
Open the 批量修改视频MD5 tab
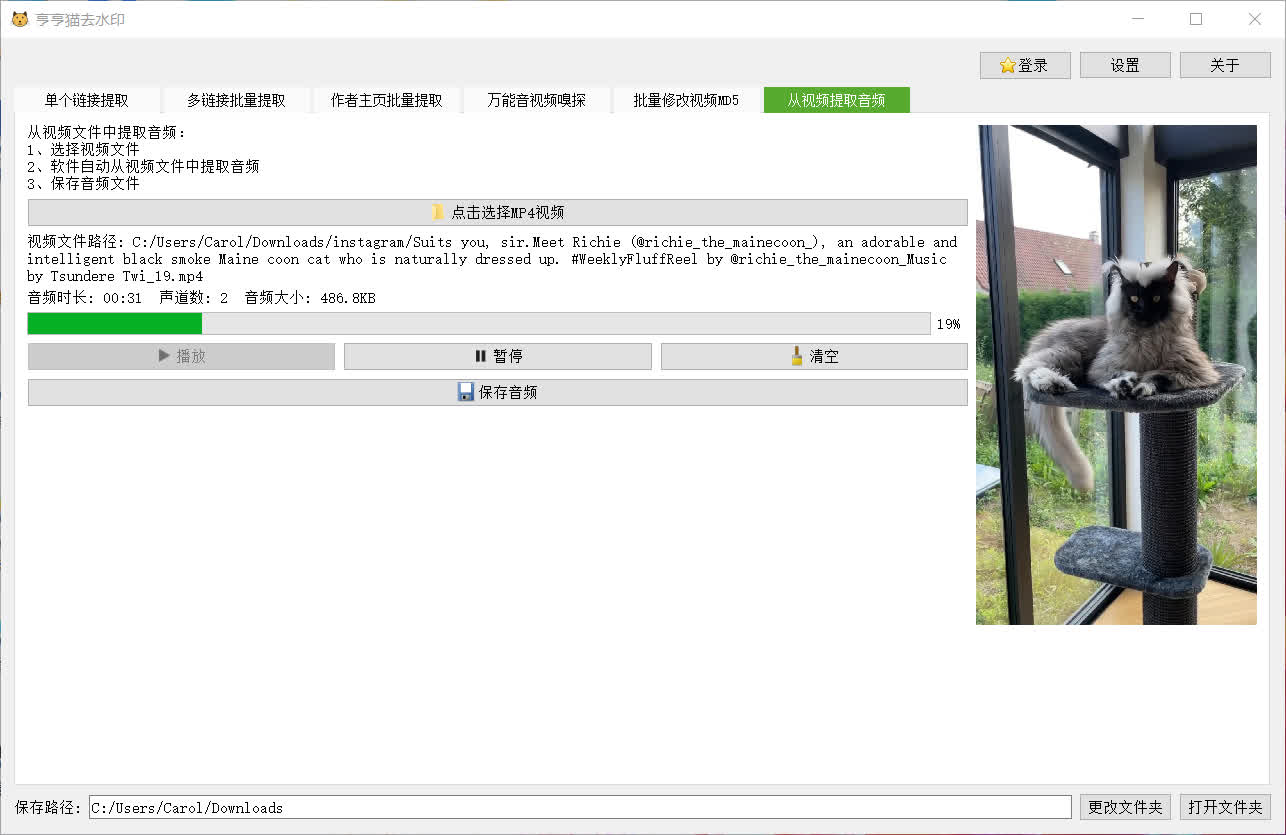[x=685, y=100]
